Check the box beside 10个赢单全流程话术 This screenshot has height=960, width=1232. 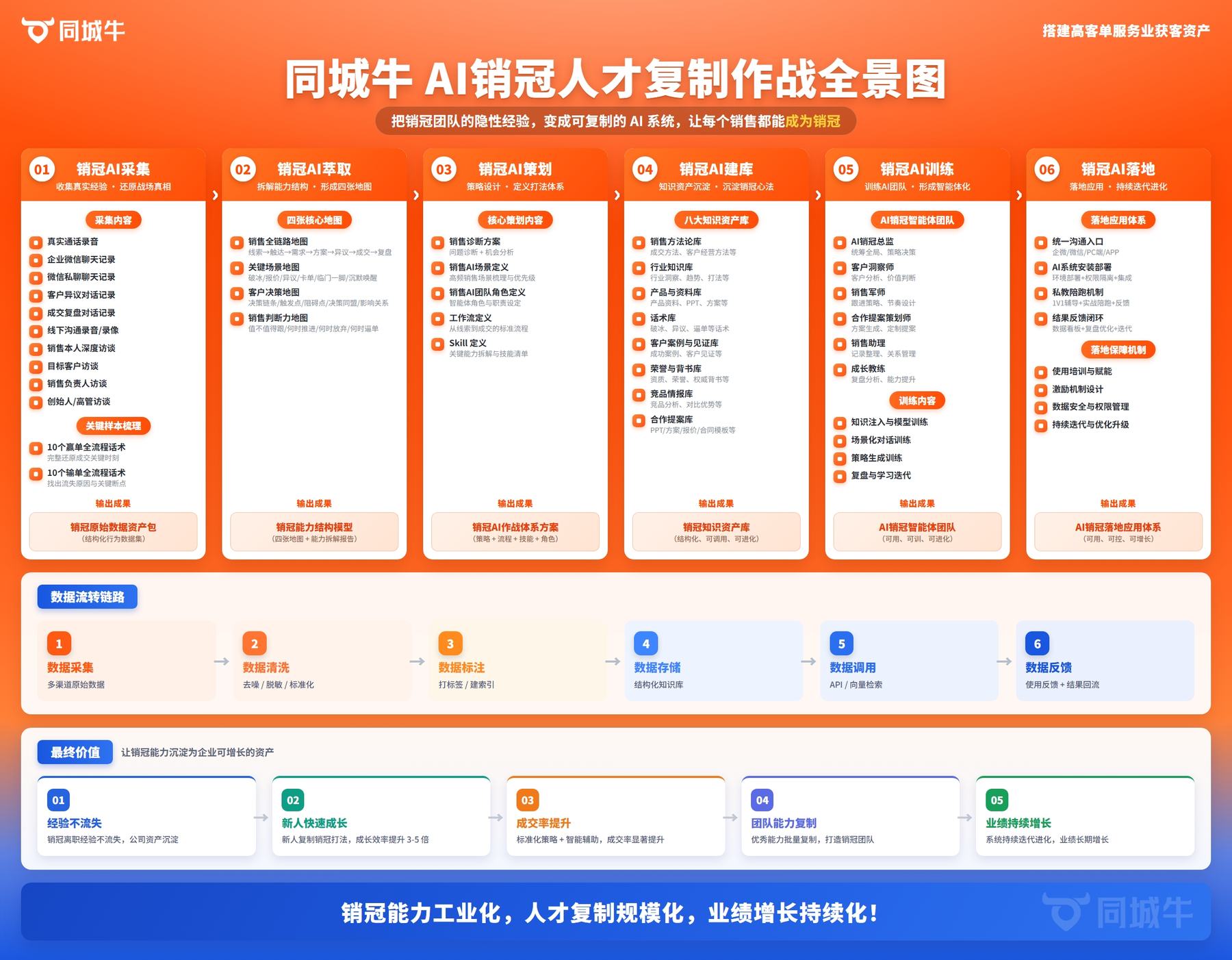(36, 449)
